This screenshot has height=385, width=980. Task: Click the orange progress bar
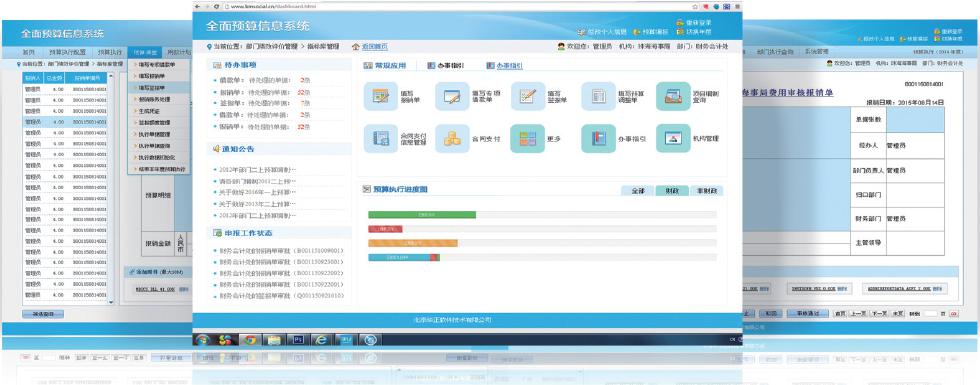(412, 243)
